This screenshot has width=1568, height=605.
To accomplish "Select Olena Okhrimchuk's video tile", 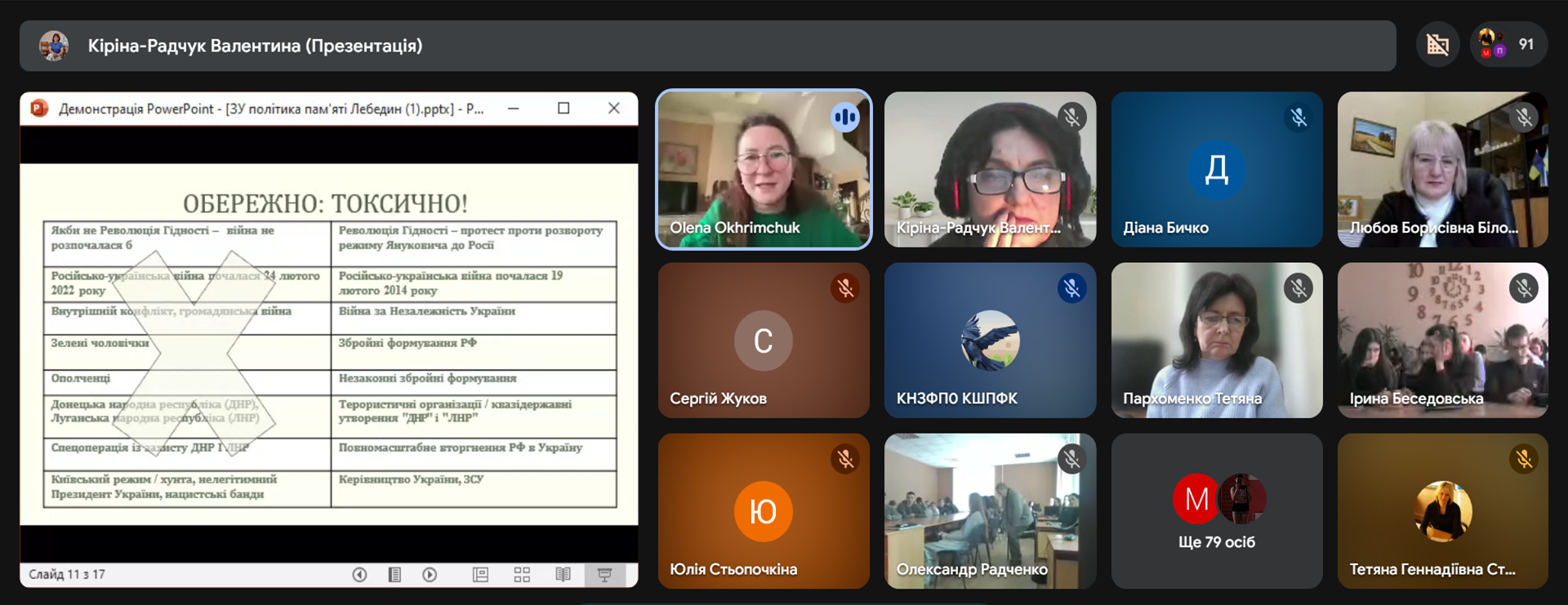I will point(764,169).
